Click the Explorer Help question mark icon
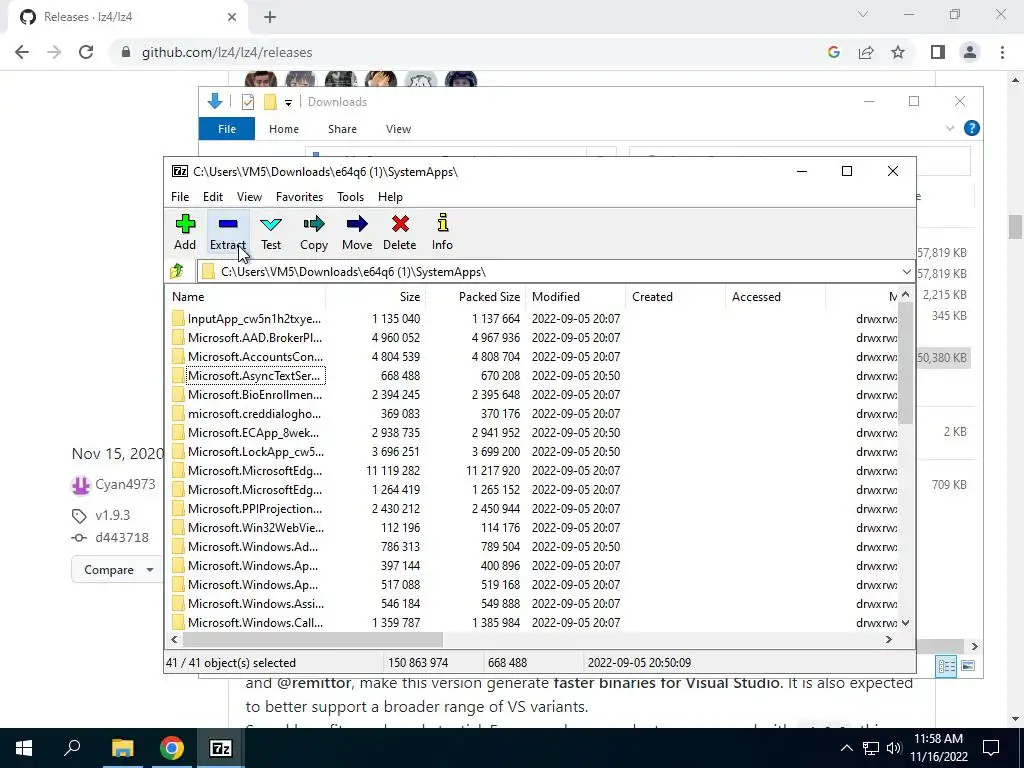The image size is (1024, 768). click(x=971, y=128)
